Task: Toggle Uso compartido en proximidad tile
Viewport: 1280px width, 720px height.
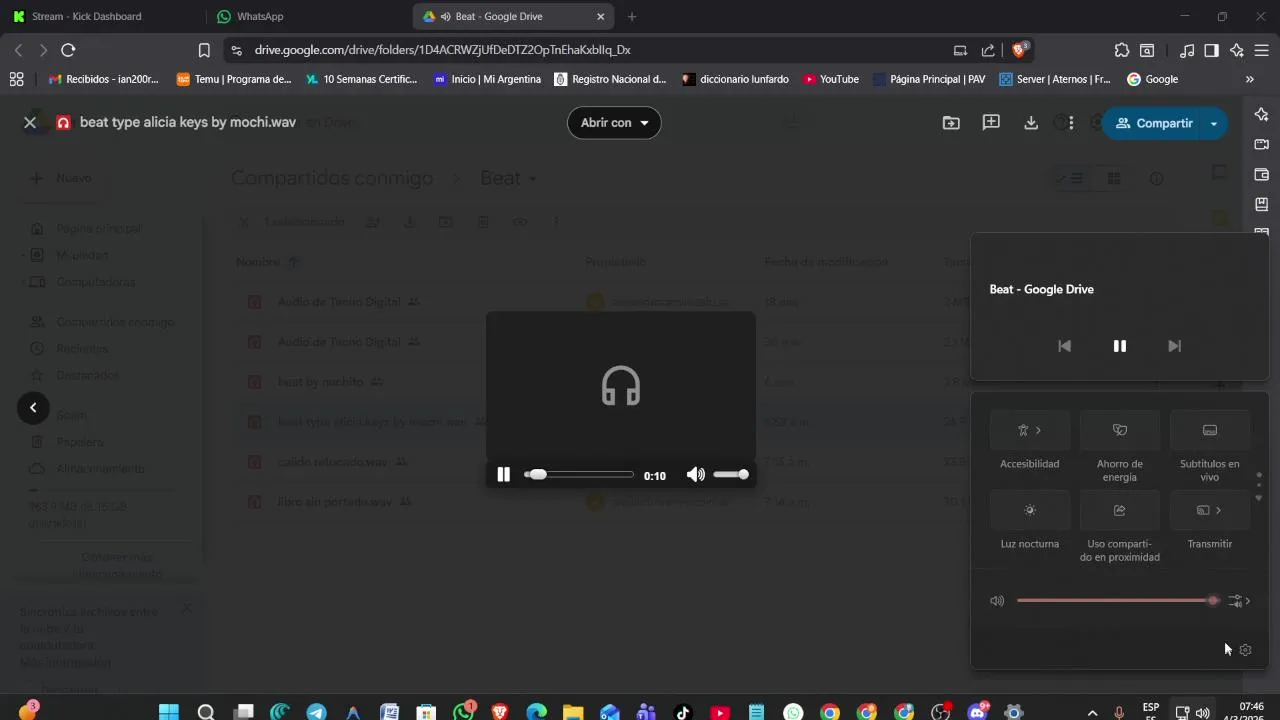Action: [1120, 510]
